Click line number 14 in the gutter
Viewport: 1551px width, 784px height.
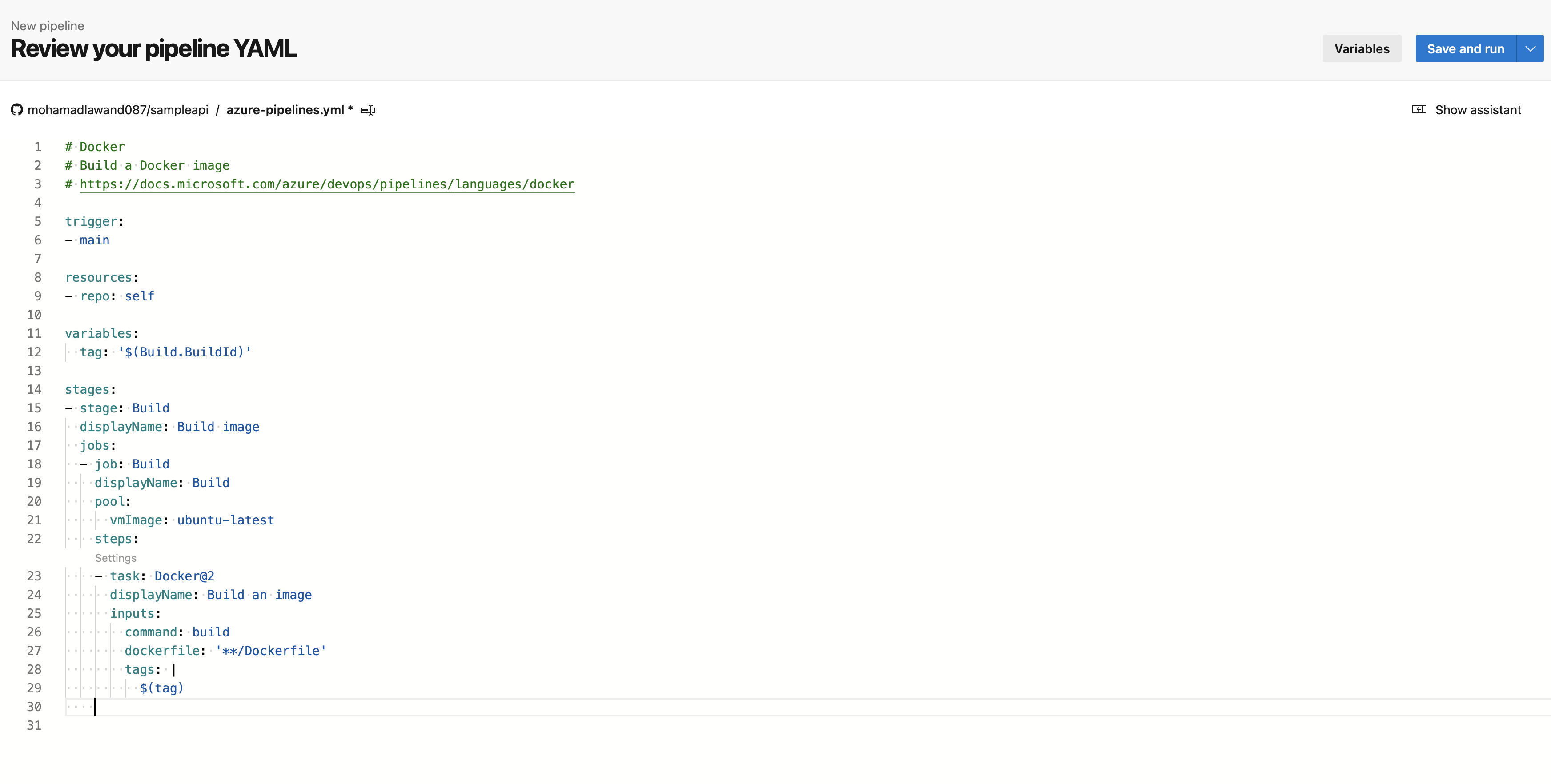coord(34,389)
